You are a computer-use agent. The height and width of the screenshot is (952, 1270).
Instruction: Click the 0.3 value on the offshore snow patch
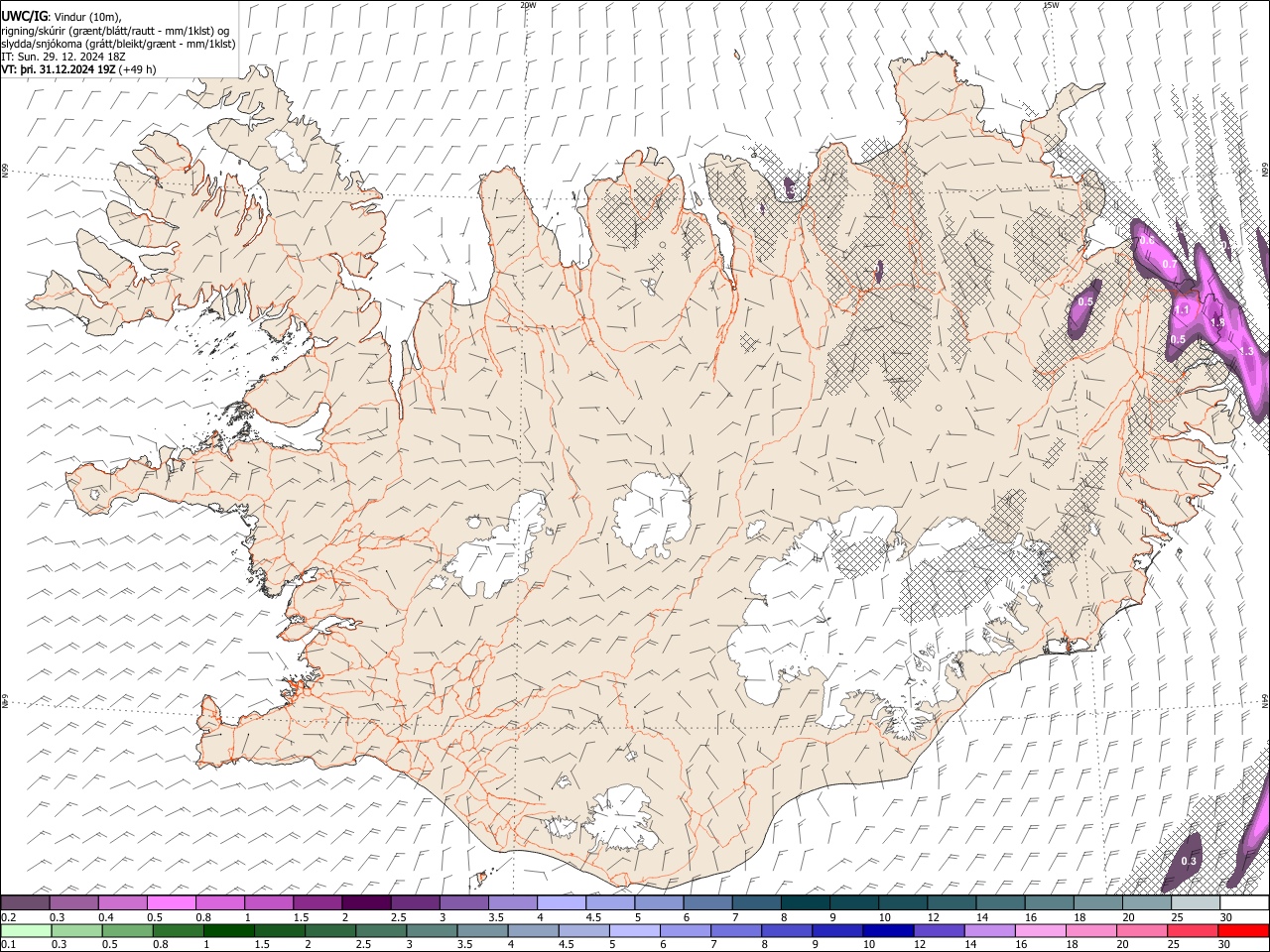pos(1189,861)
